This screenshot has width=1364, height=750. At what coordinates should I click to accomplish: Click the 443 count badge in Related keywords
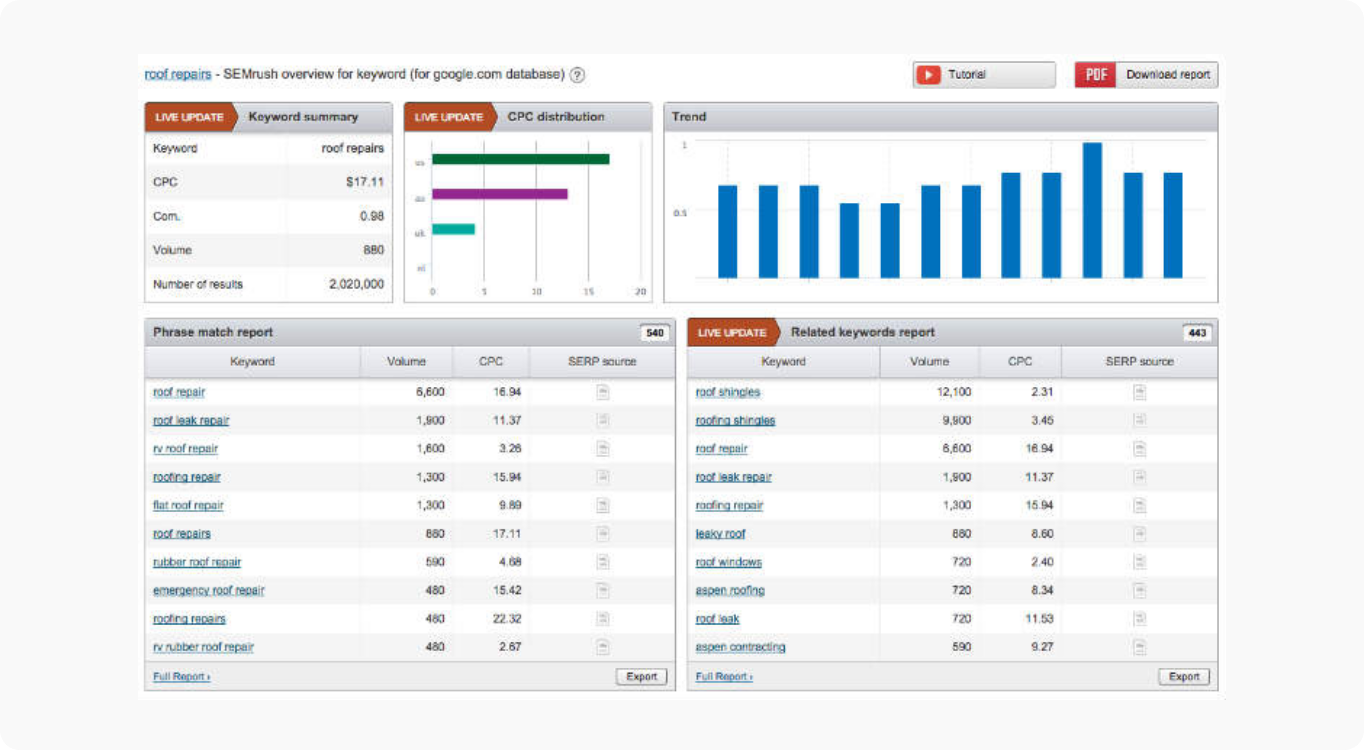click(x=1197, y=333)
